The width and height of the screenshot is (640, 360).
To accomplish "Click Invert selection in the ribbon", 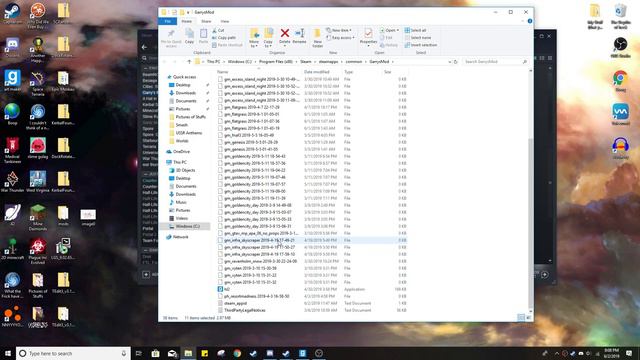I will 420,45.
